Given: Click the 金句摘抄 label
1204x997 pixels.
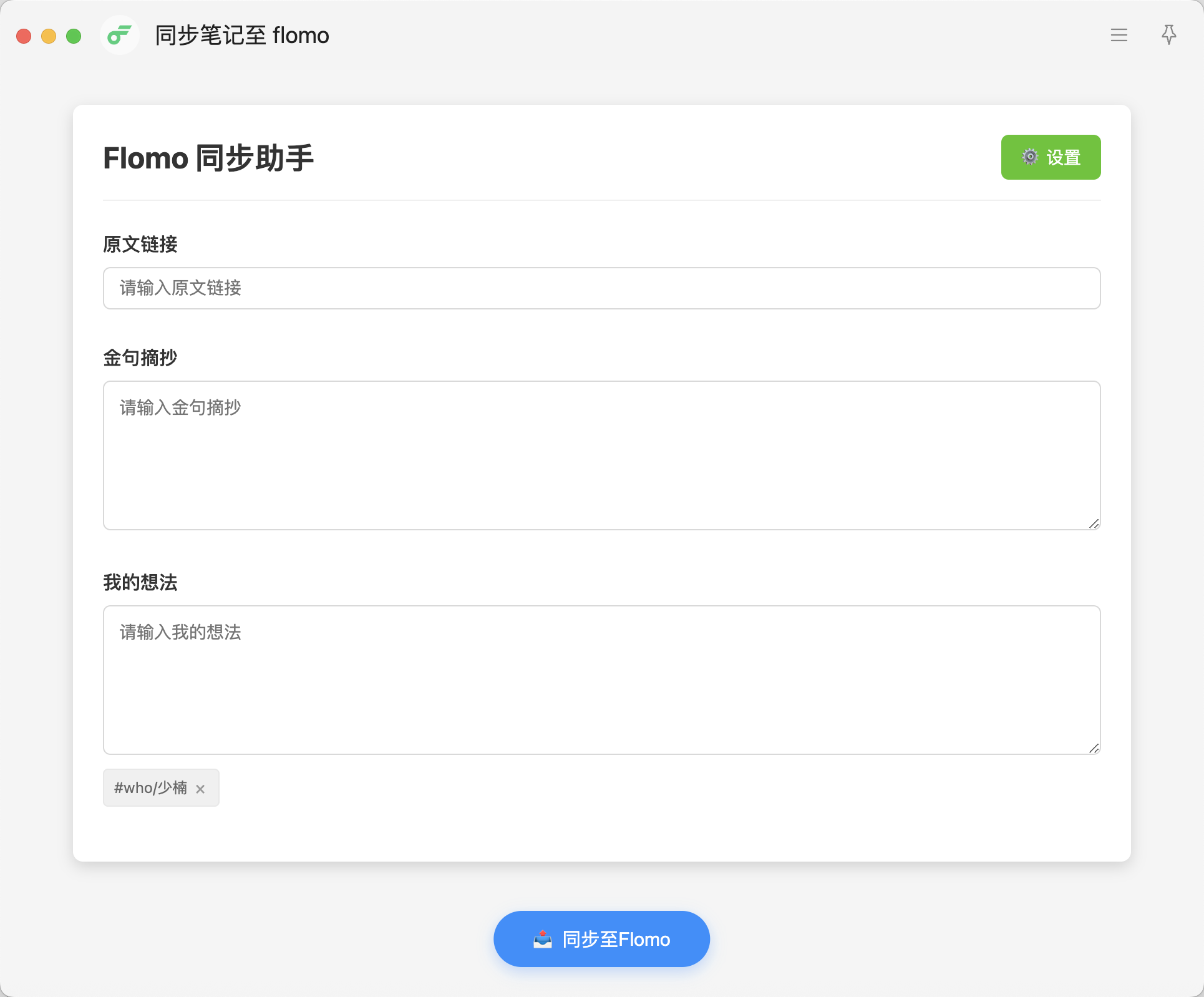Looking at the screenshot, I should 140,357.
